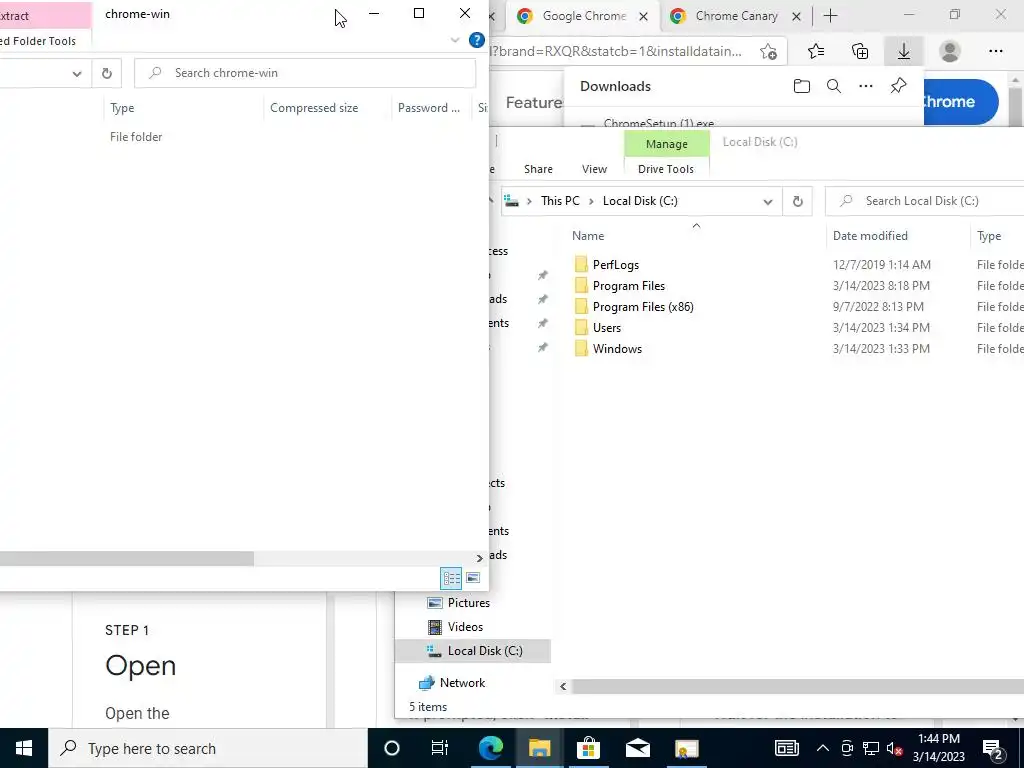Open address history dropdown in chrome-win window
Screen dimensions: 1024x768
76,73
